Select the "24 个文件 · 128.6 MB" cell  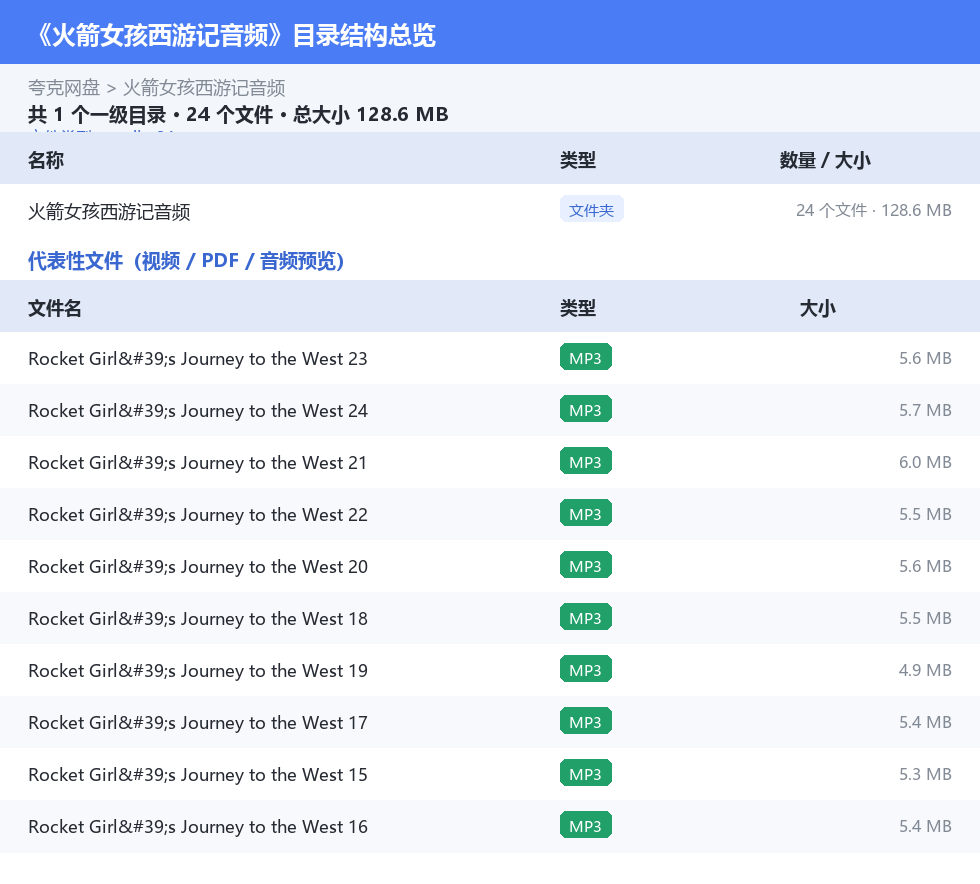point(873,210)
